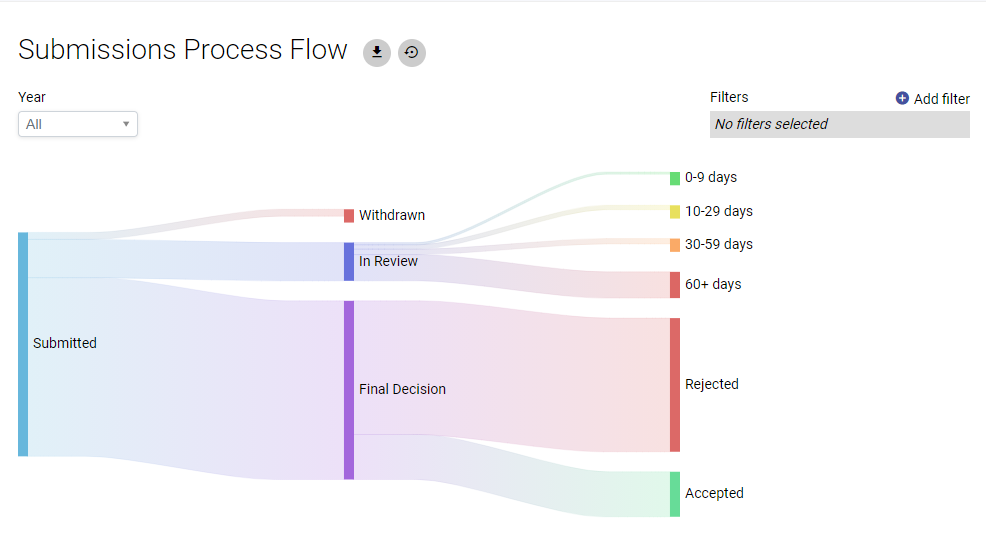This screenshot has height=550, width=986.
Task: Open the Year dropdown
Action: tap(78, 124)
